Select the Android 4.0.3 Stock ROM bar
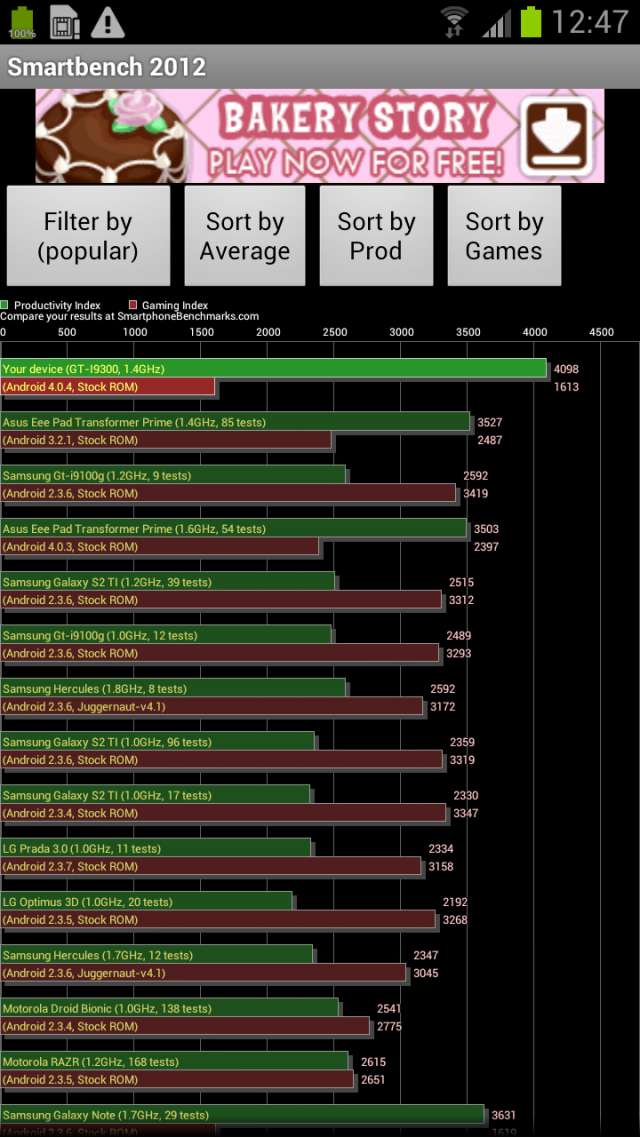 160,547
